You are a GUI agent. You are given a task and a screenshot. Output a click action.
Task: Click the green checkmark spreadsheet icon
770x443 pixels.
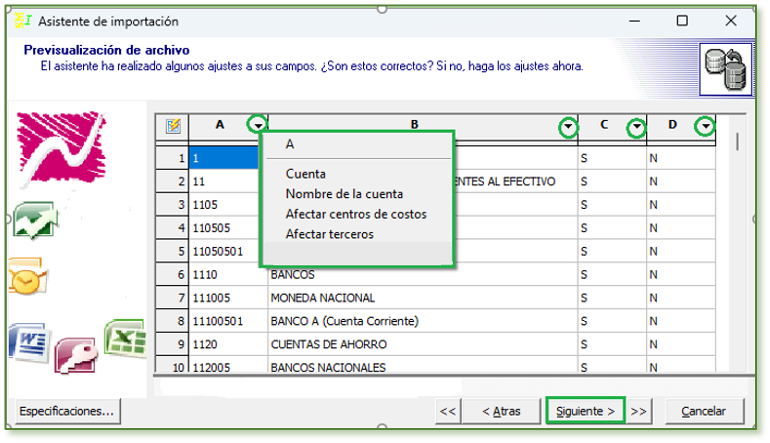coord(34,219)
